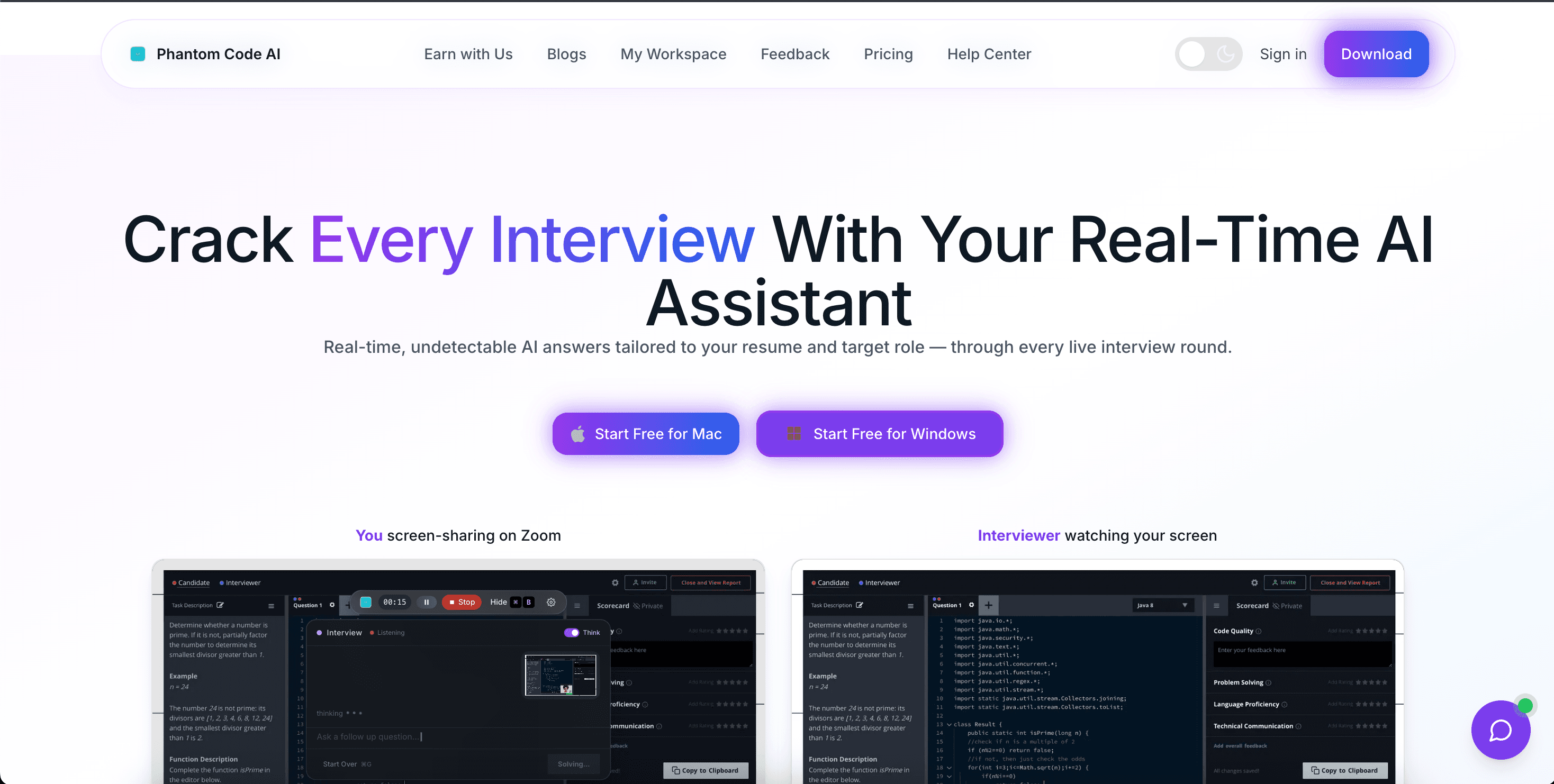Toggle the dark mode switch
The height and width of the screenshot is (784, 1554).
[1208, 54]
